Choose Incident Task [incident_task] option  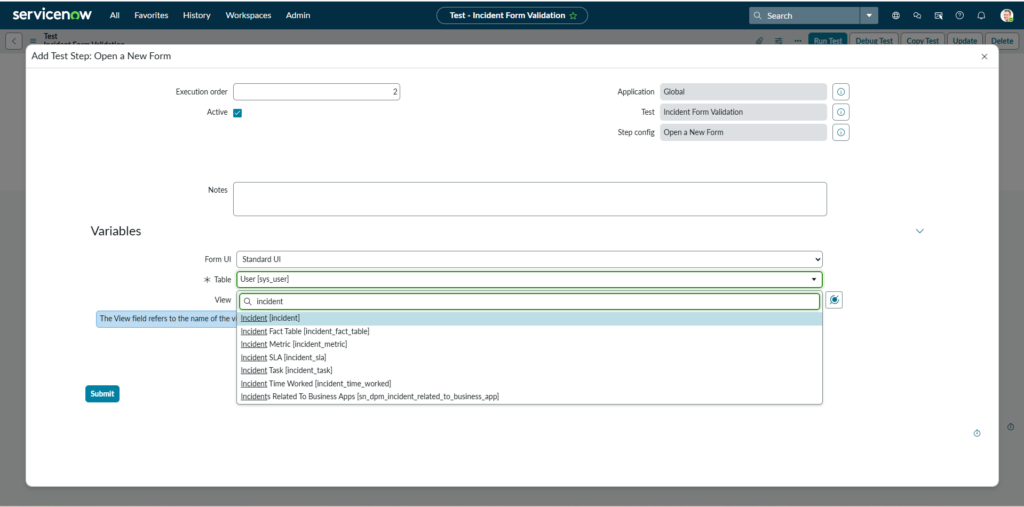[286, 370]
